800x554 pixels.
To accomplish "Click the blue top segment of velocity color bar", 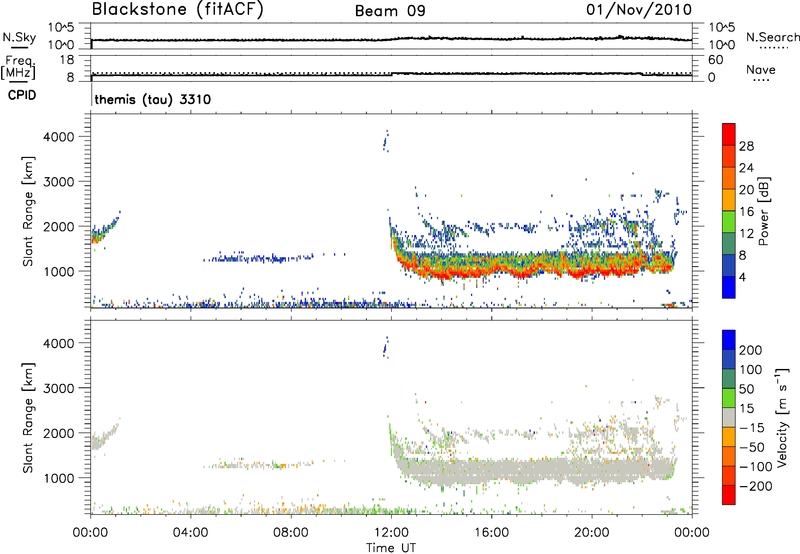I will point(729,340).
